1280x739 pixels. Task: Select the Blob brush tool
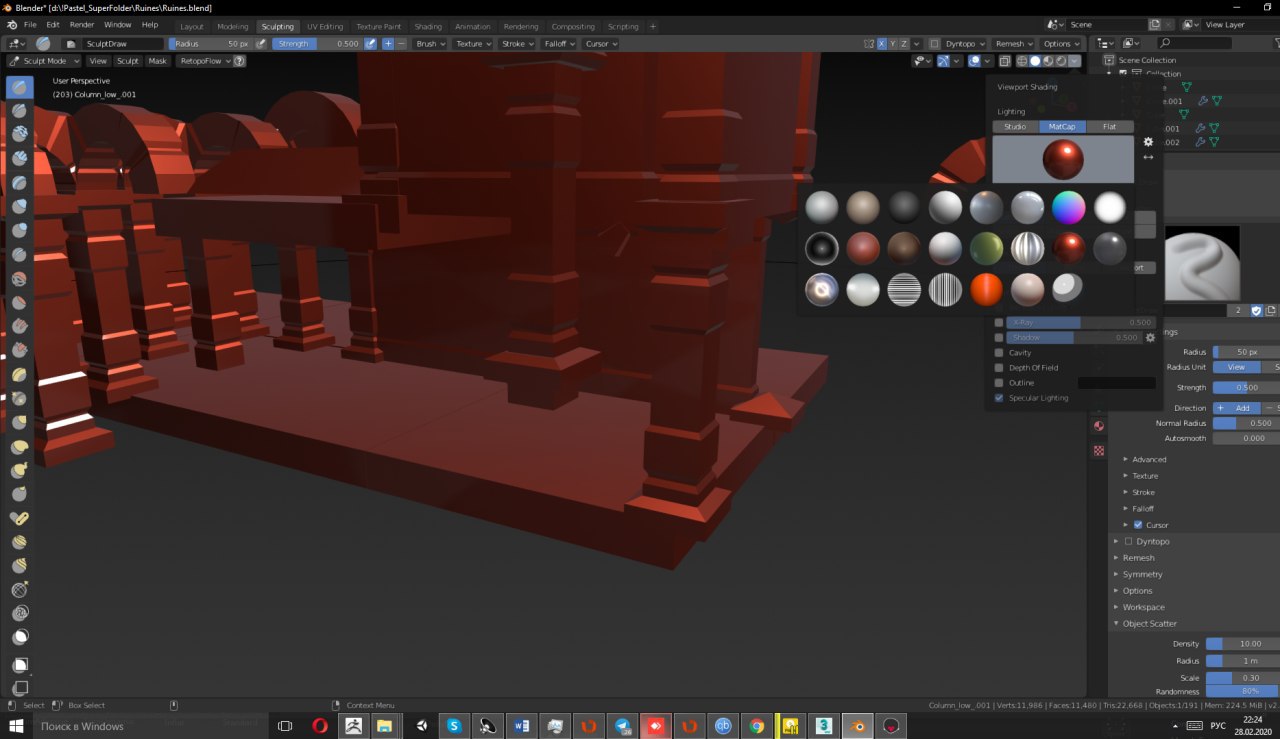(19, 231)
